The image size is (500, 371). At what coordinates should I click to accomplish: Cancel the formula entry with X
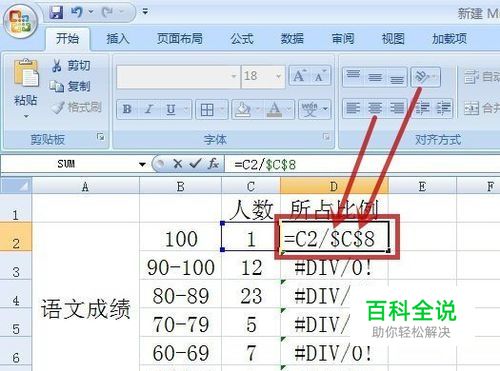[x=178, y=164]
